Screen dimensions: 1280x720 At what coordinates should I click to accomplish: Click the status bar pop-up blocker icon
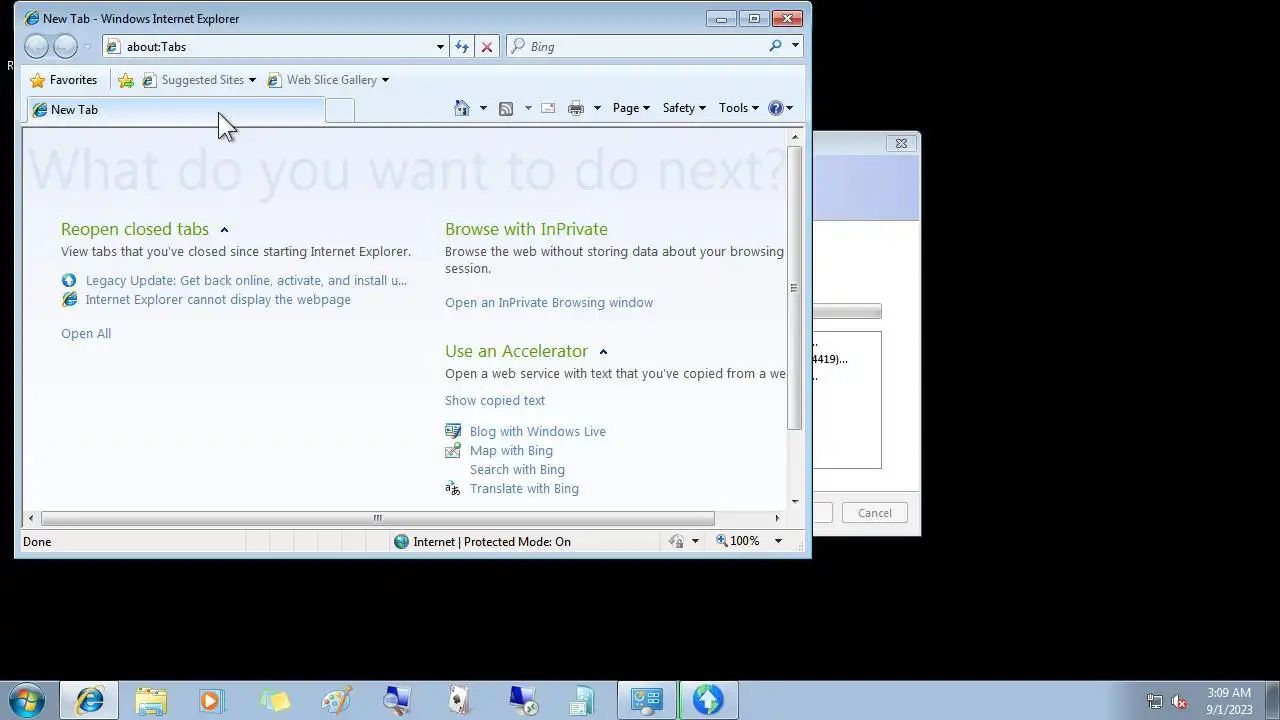pos(676,541)
